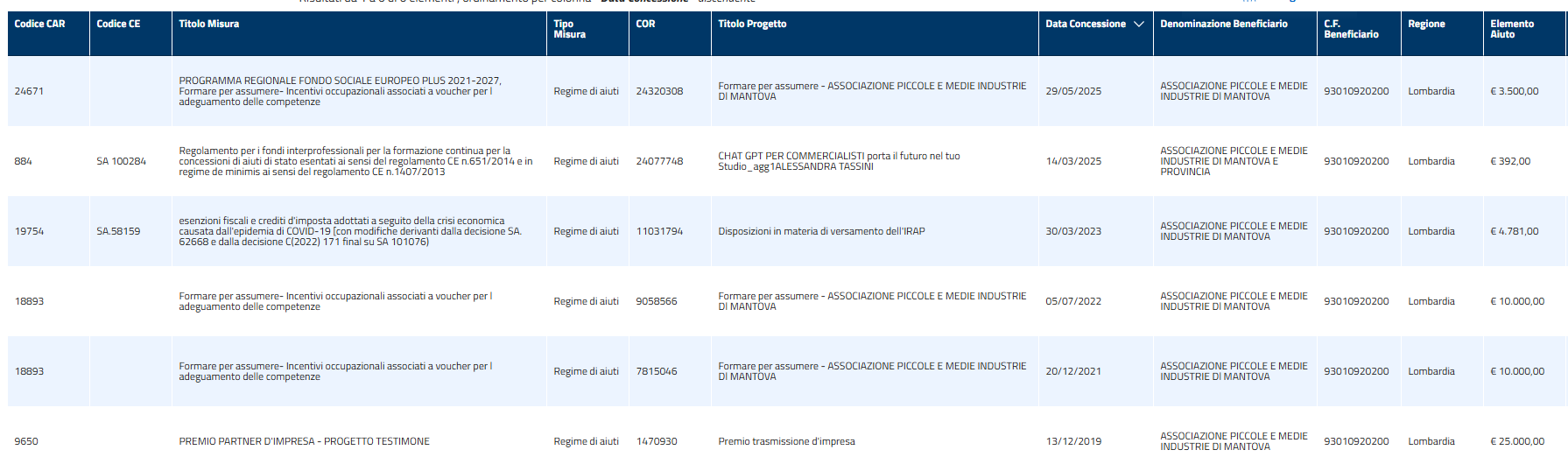Click the Titolo Progetto column header
Viewport: 1568px width, 471px height.
[x=752, y=25]
